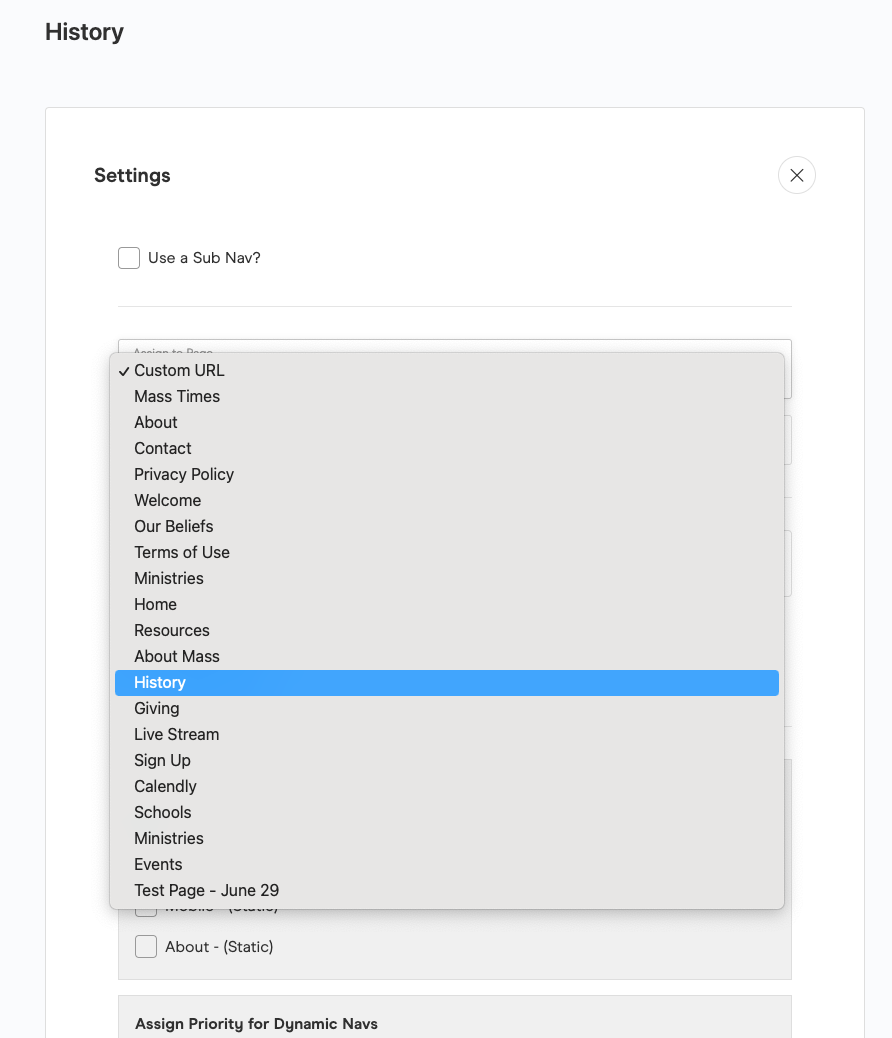Select Custom URL from the dropdown list
The height and width of the screenshot is (1038, 892).
click(179, 370)
